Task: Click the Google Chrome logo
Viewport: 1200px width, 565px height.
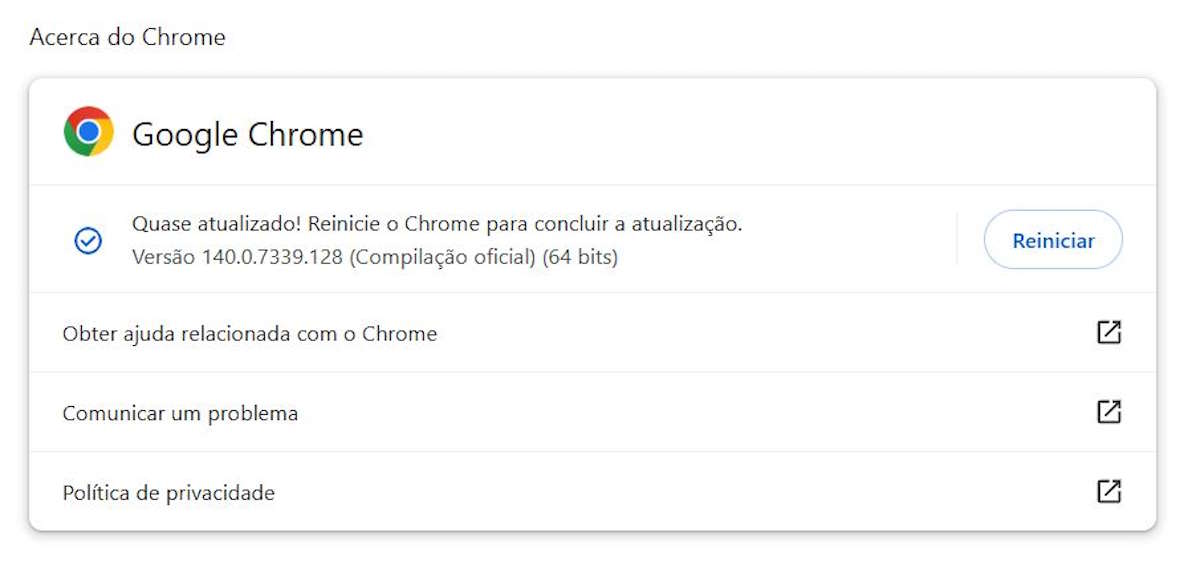Action: 88,132
